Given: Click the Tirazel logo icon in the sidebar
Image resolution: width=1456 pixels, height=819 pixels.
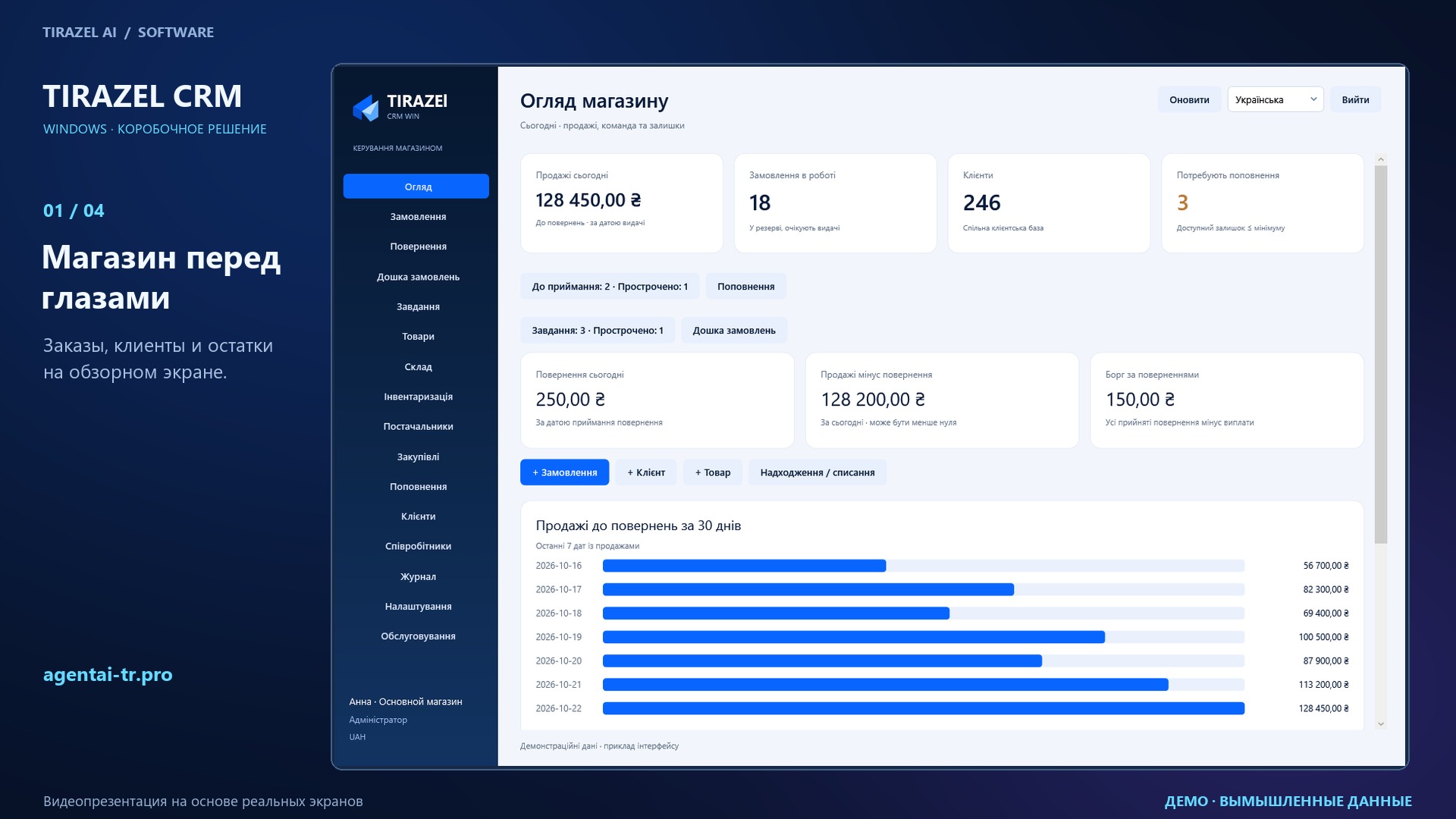Looking at the screenshot, I should pyautogui.click(x=366, y=108).
